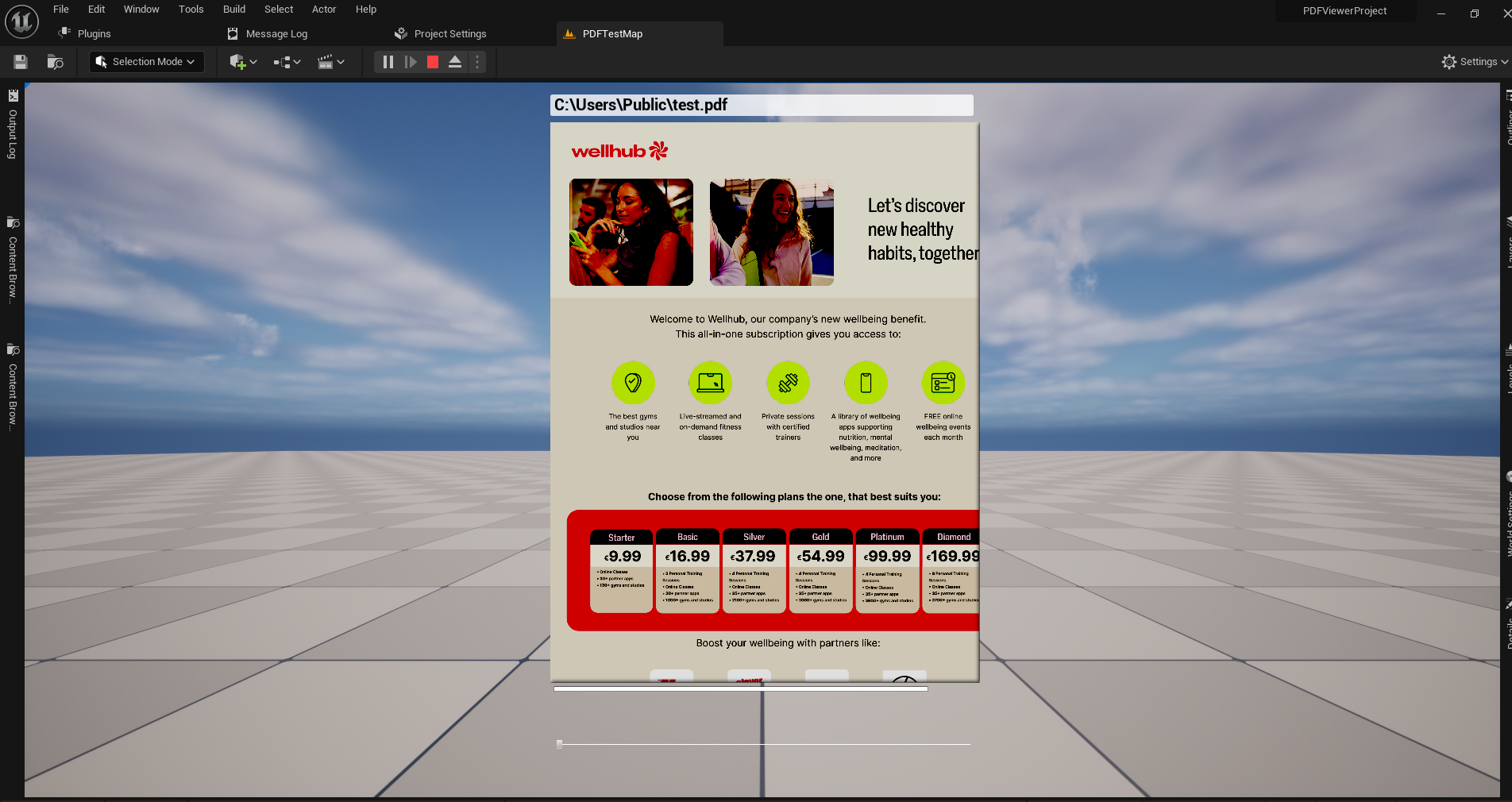Click the free online events icon

point(943,383)
